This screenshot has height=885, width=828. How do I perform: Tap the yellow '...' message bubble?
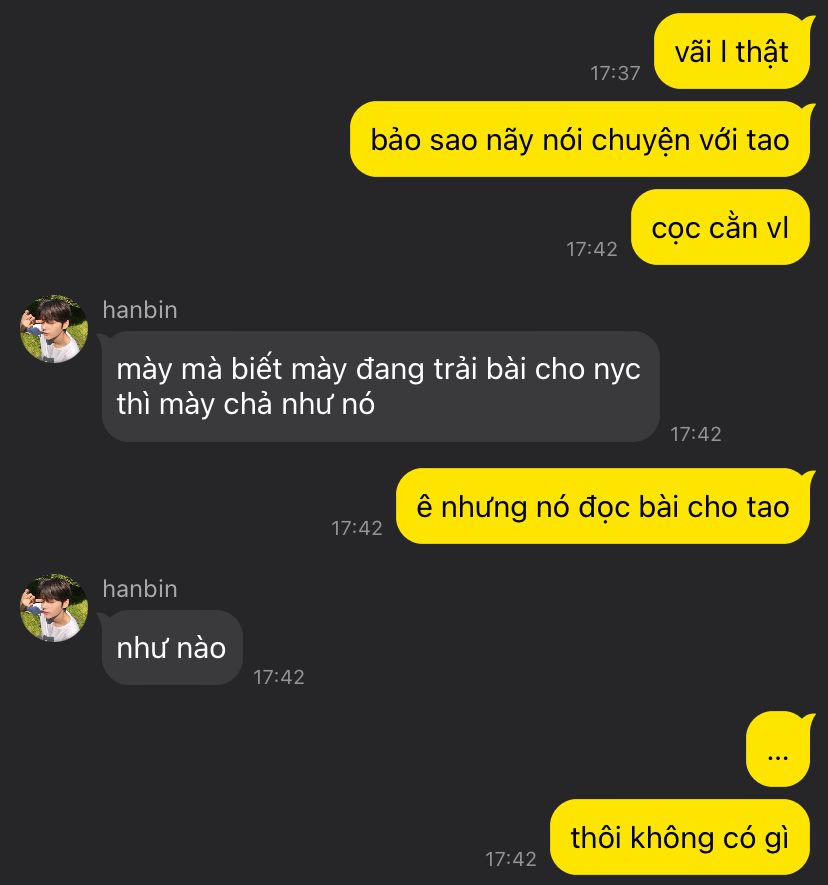click(778, 750)
